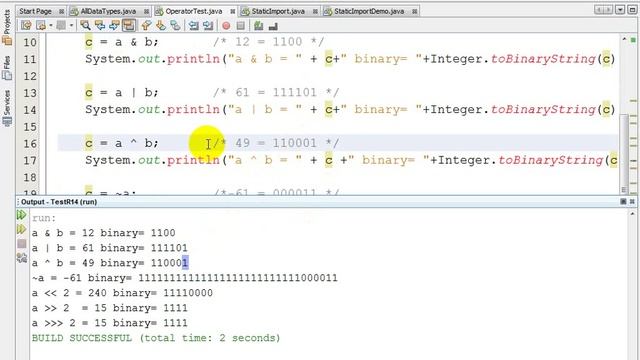Image resolution: width=640 pixels, height=360 pixels.
Task: Click line number 10 in the gutter
Action: tap(29, 42)
